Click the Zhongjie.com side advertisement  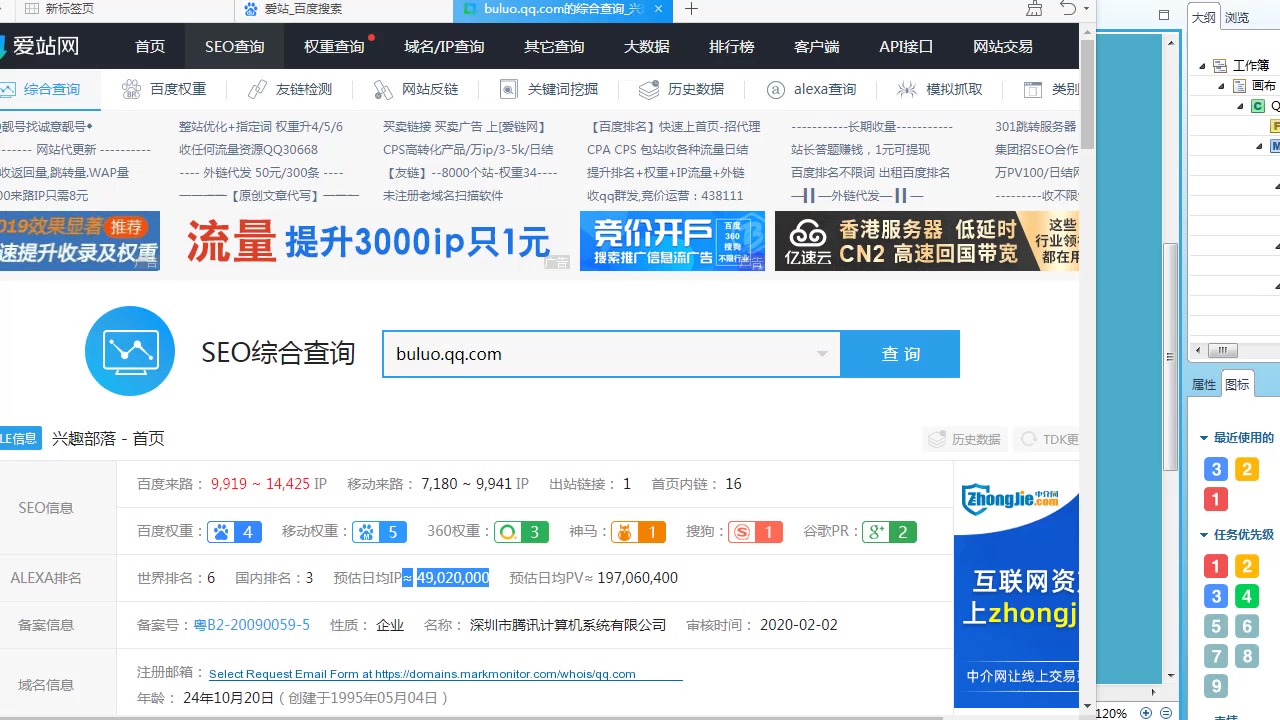point(1016,584)
